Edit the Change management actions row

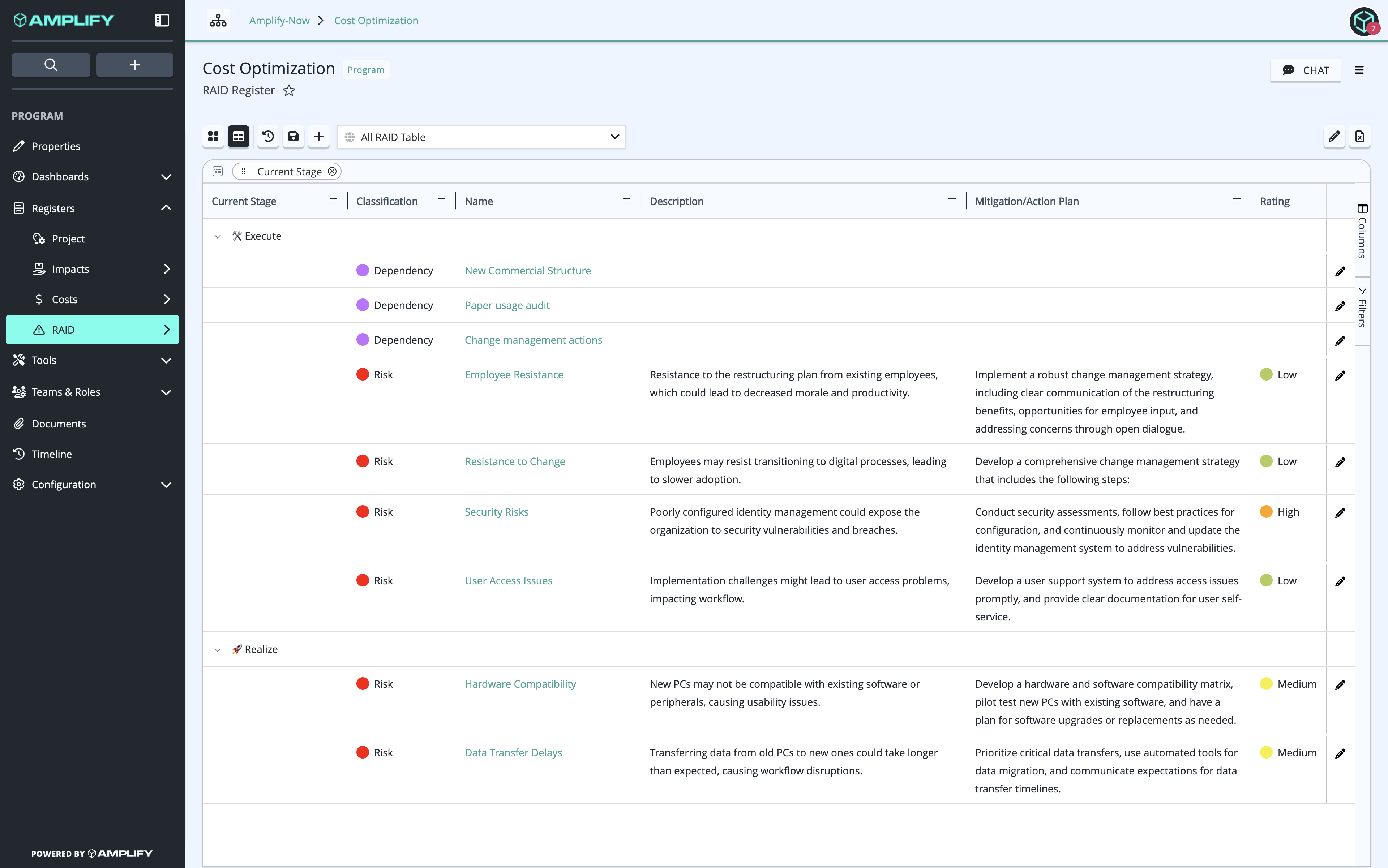coord(1340,340)
